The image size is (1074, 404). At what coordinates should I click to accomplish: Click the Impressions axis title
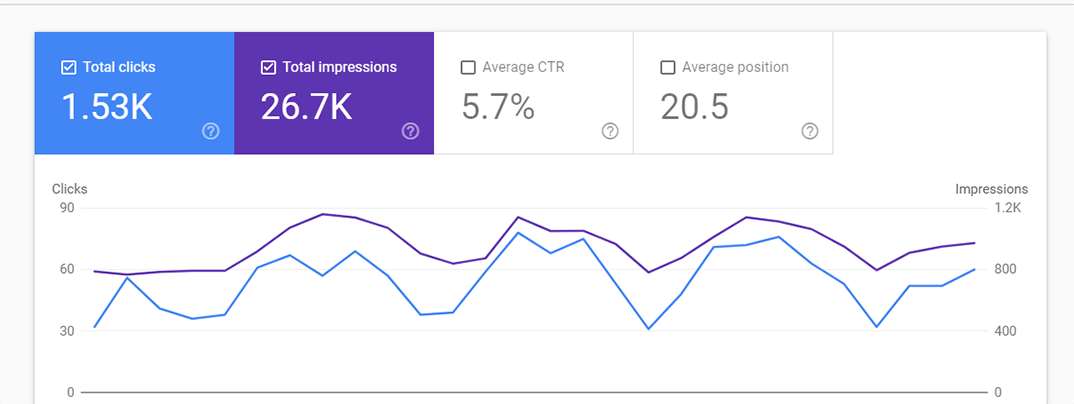click(x=991, y=189)
